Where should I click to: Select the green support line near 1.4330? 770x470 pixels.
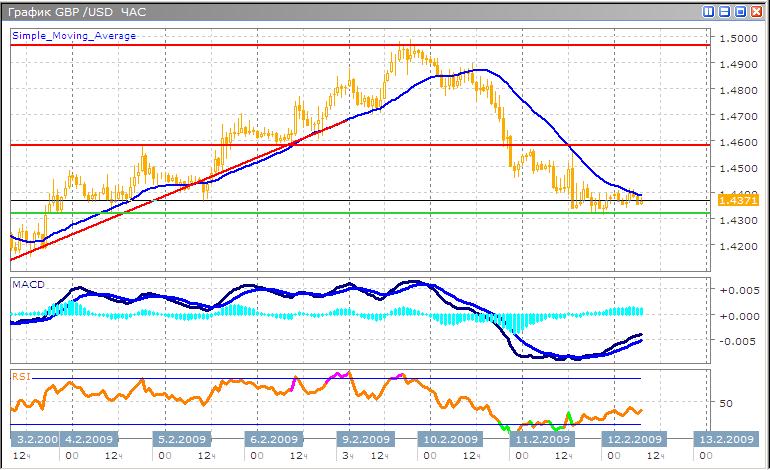pos(360,213)
